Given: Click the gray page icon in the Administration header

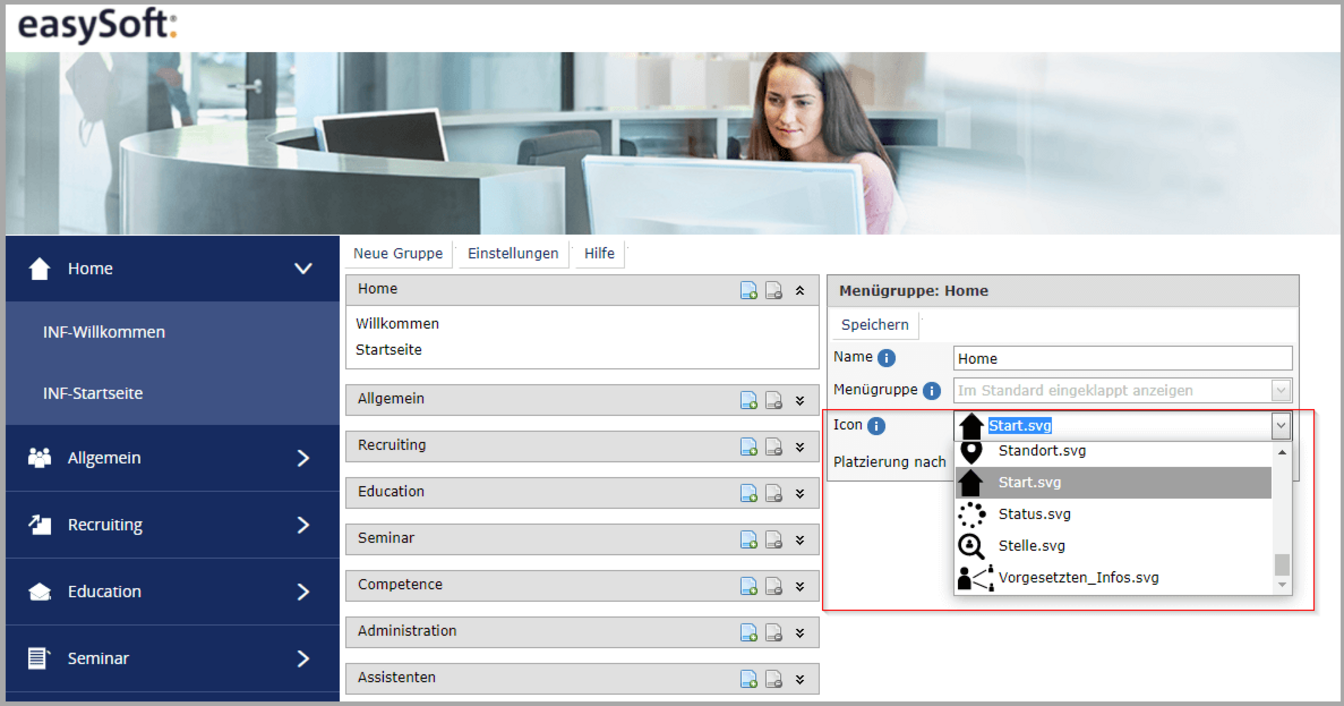Looking at the screenshot, I should 773,633.
